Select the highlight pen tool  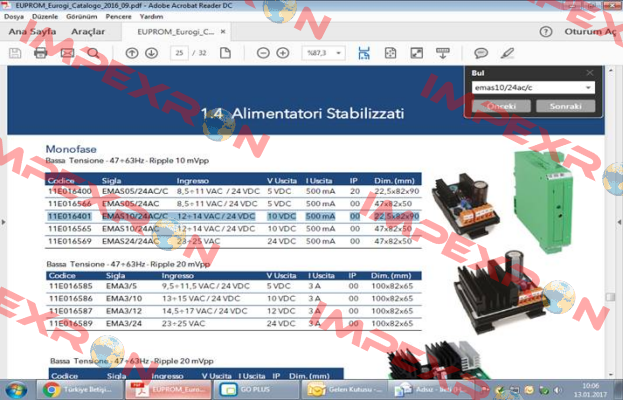507,53
